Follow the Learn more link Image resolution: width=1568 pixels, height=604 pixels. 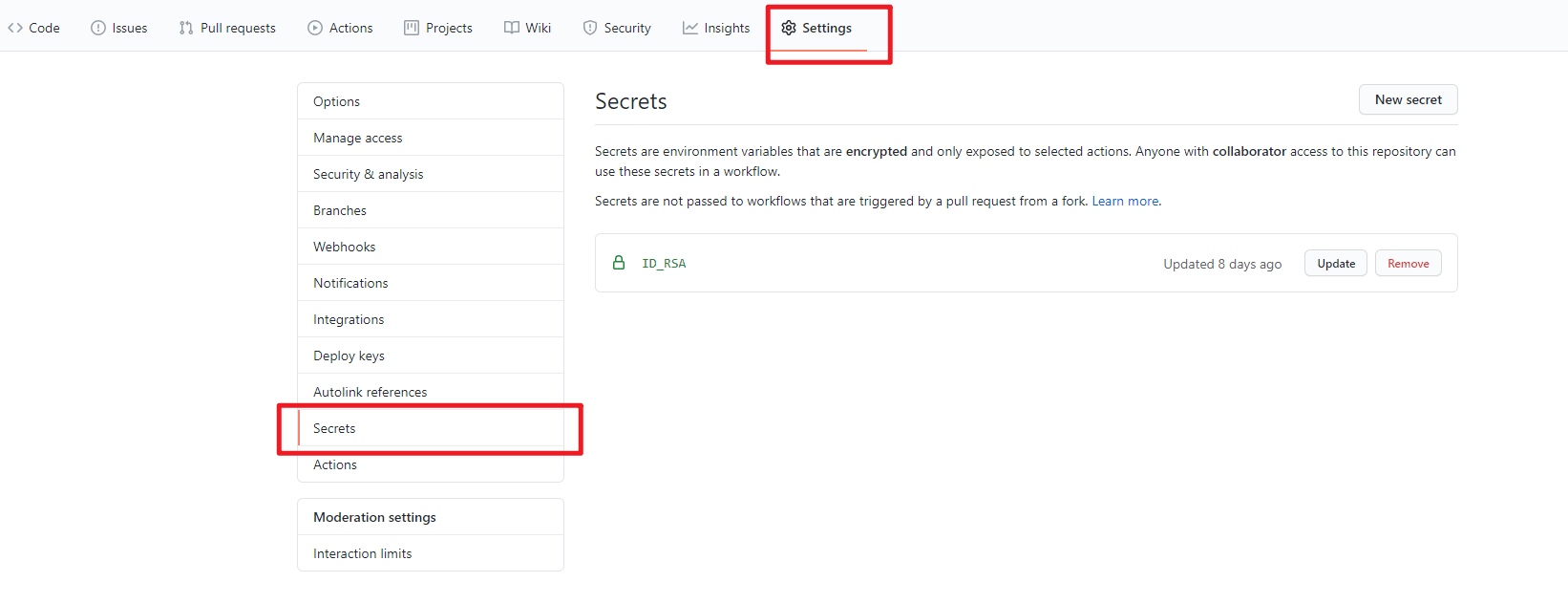coord(1125,201)
